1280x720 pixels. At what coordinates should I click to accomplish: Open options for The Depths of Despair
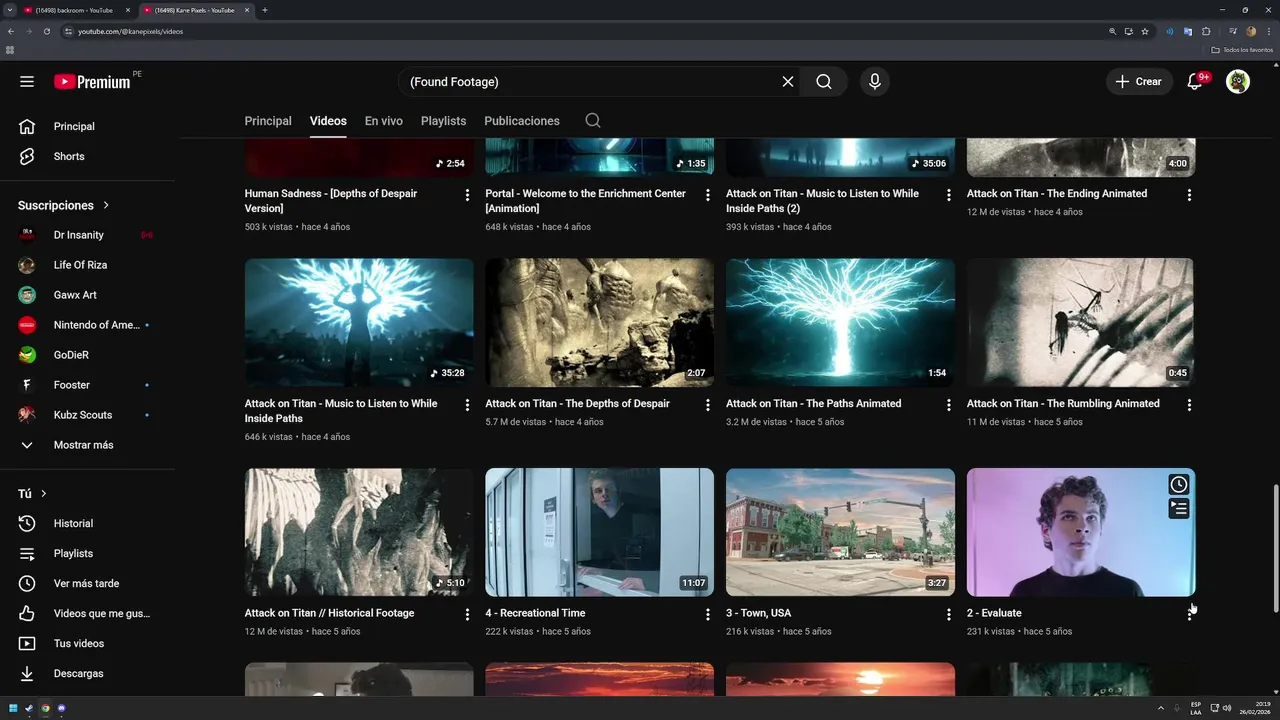(708, 405)
